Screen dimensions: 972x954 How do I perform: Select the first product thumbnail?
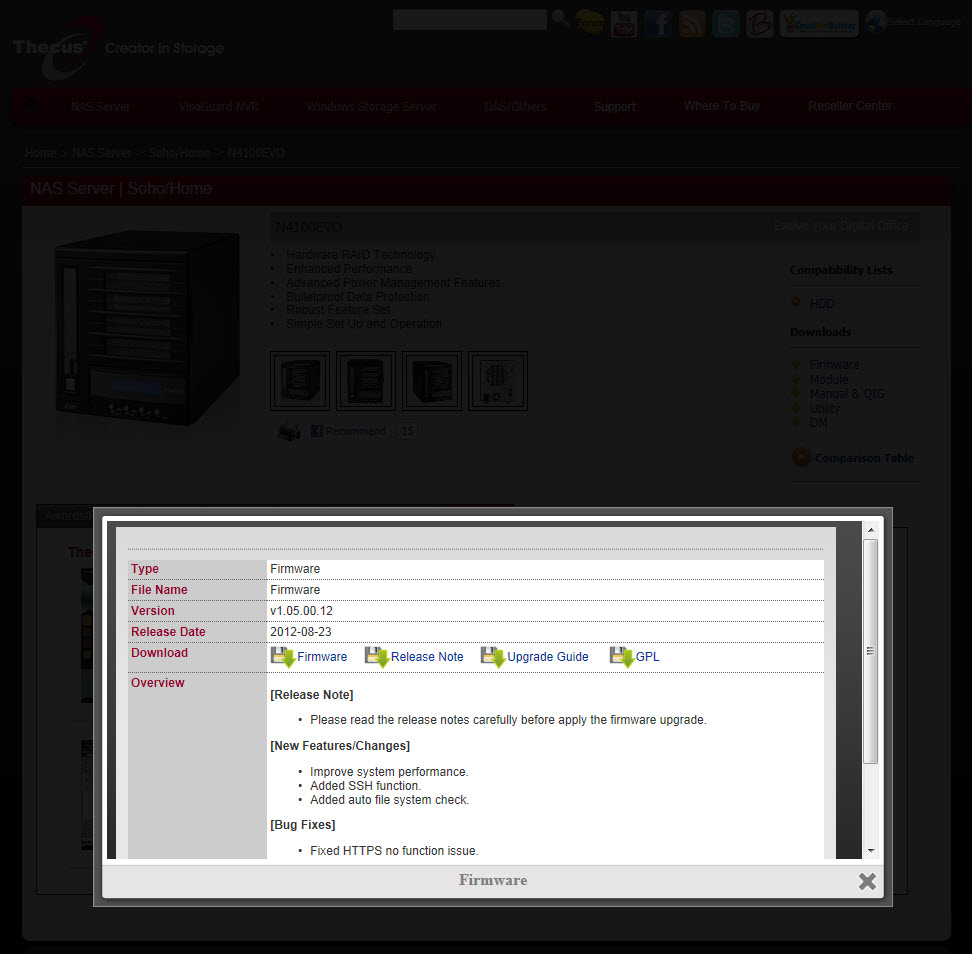300,381
